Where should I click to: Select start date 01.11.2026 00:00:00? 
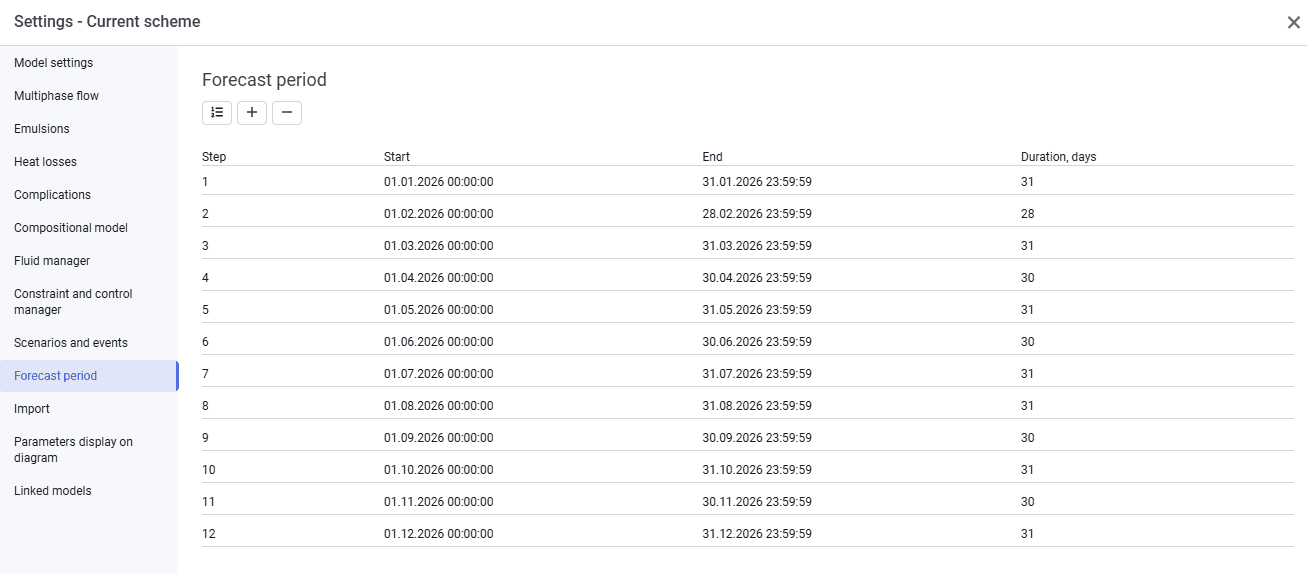438,502
